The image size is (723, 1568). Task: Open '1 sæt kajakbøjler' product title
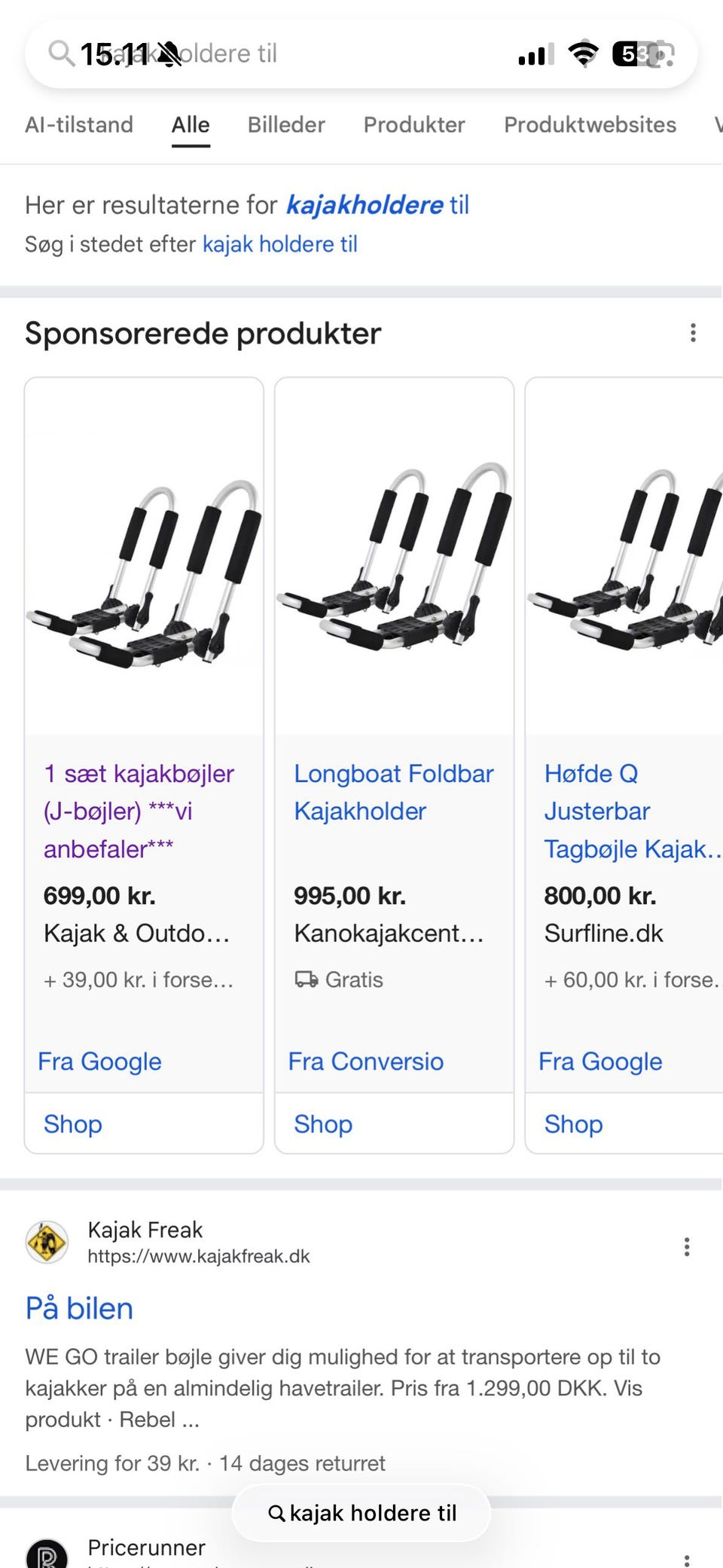coord(139,811)
